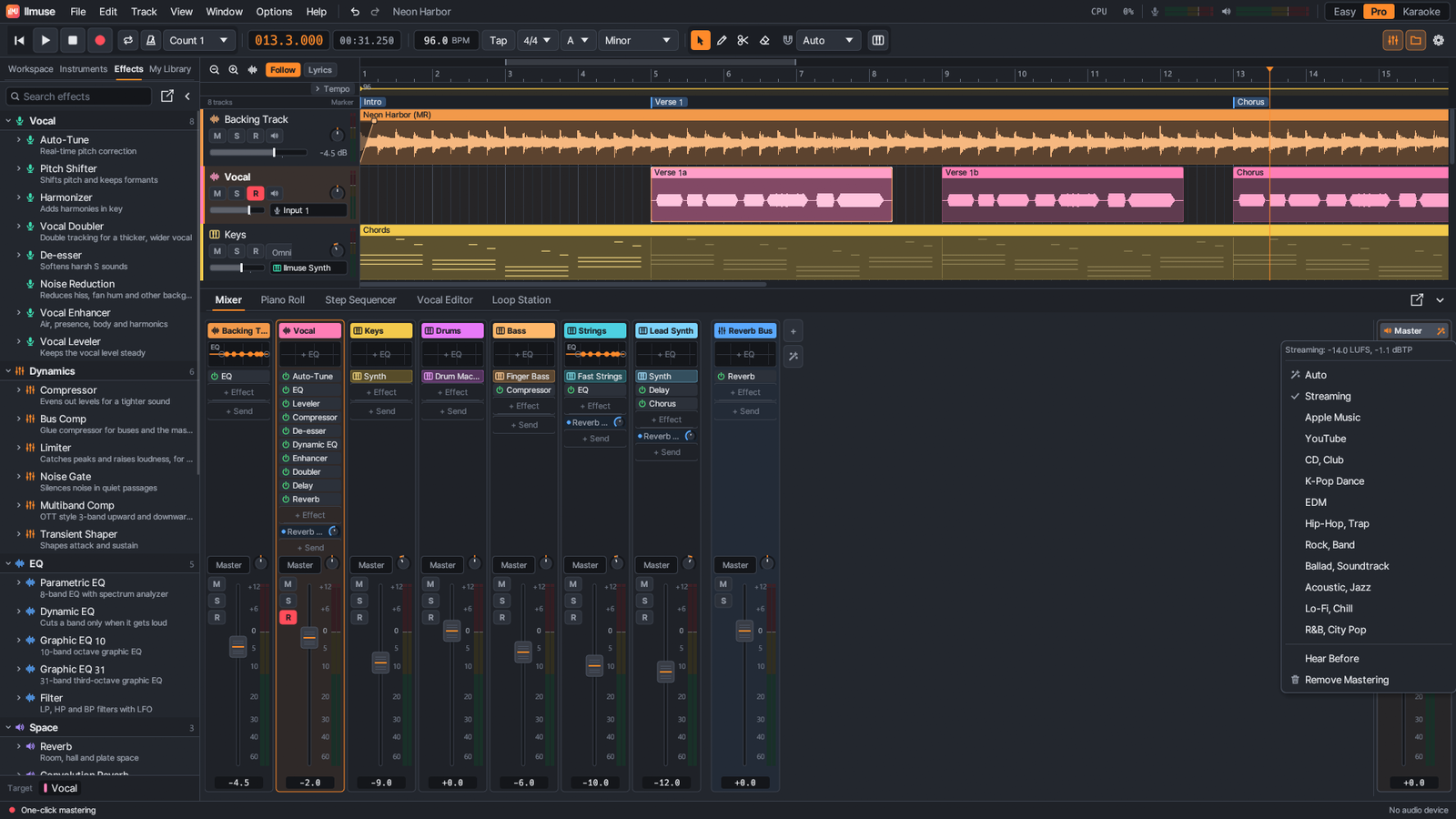Select the scissors split tool

click(743, 40)
